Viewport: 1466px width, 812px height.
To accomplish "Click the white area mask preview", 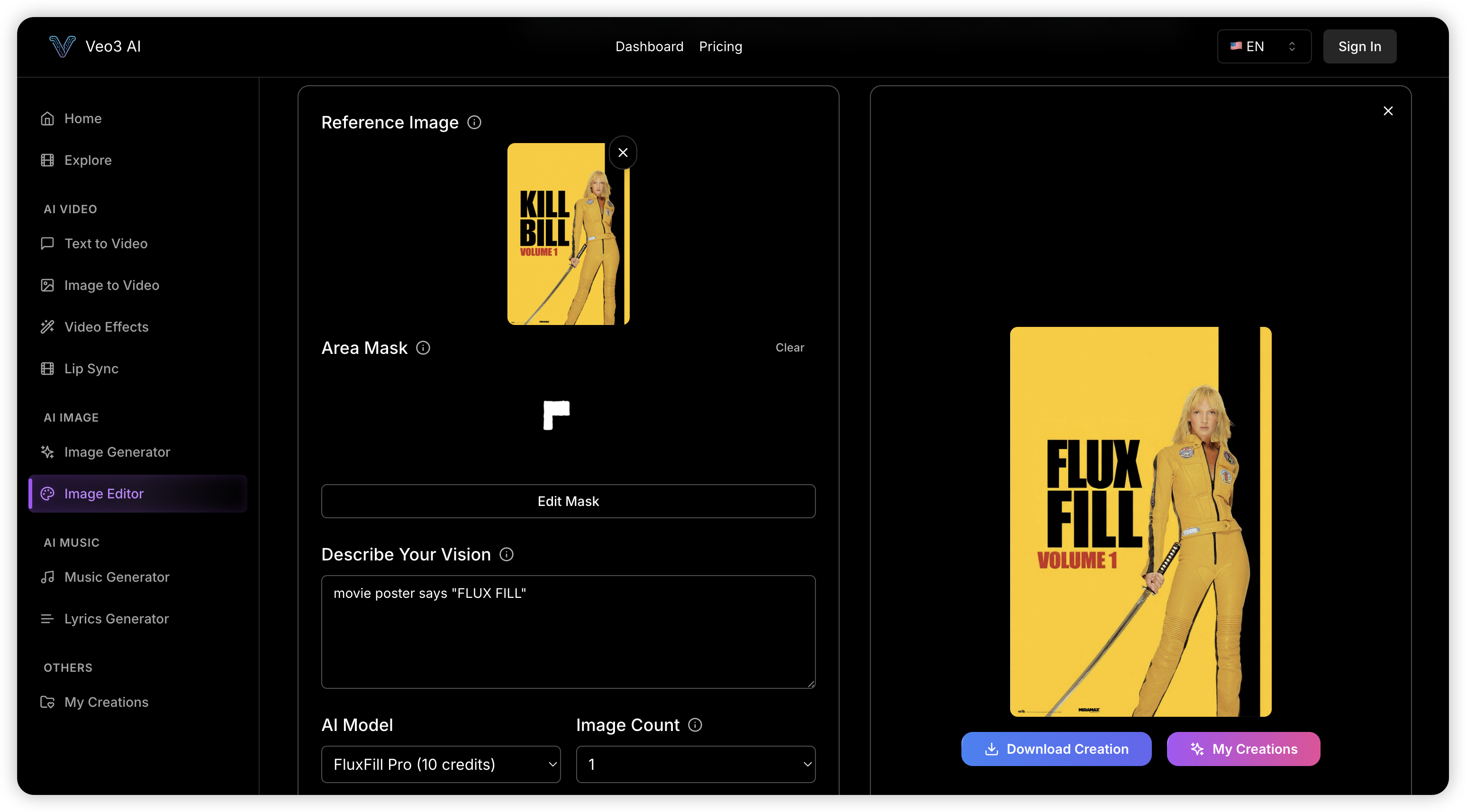I will [556, 415].
